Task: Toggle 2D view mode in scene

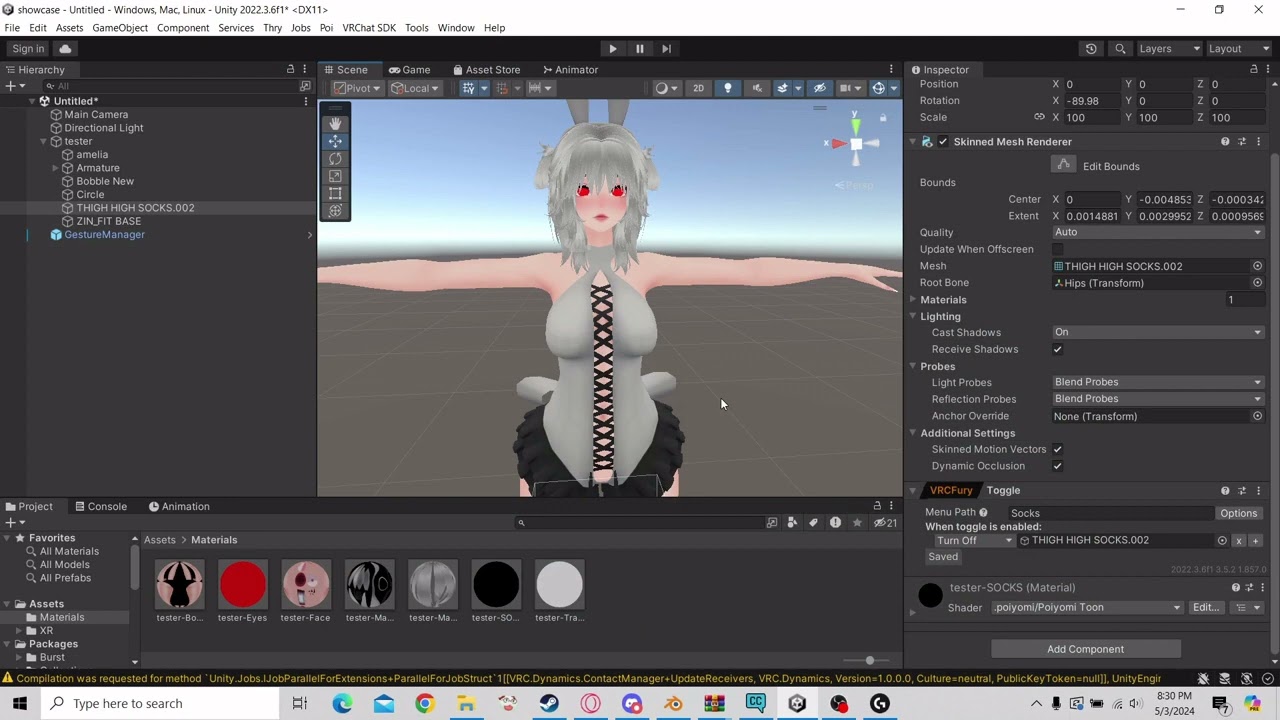Action: [698, 88]
